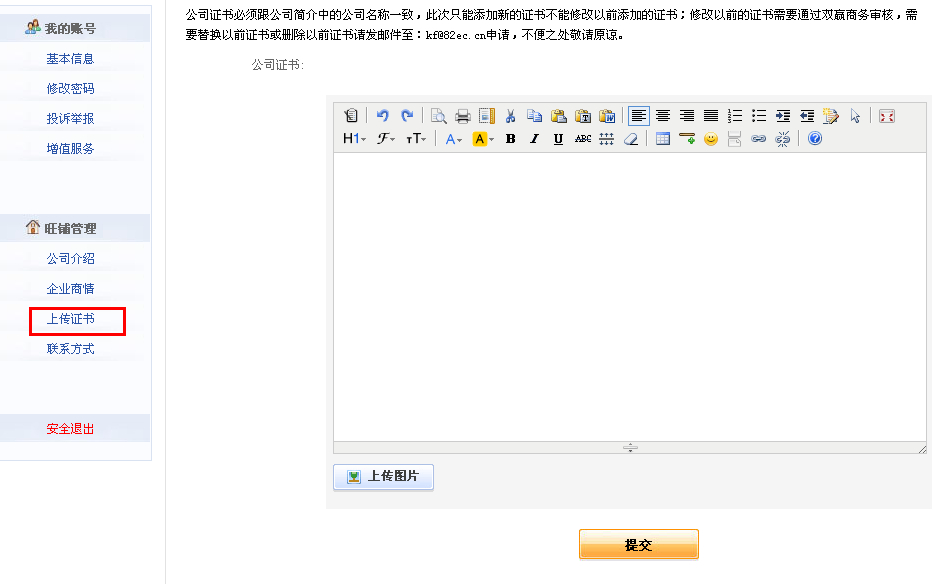Click the eraser remove-formatting icon
Screen dimensions: 937x584
click(630, 139)
